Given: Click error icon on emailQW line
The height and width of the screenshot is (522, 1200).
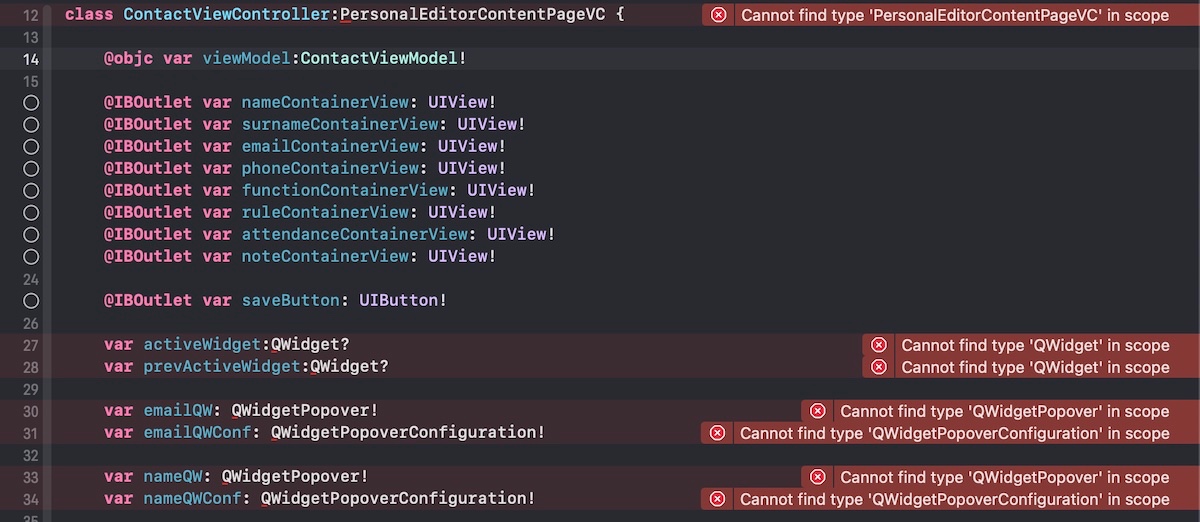Looking at the screenshot, I should [817, 411].
